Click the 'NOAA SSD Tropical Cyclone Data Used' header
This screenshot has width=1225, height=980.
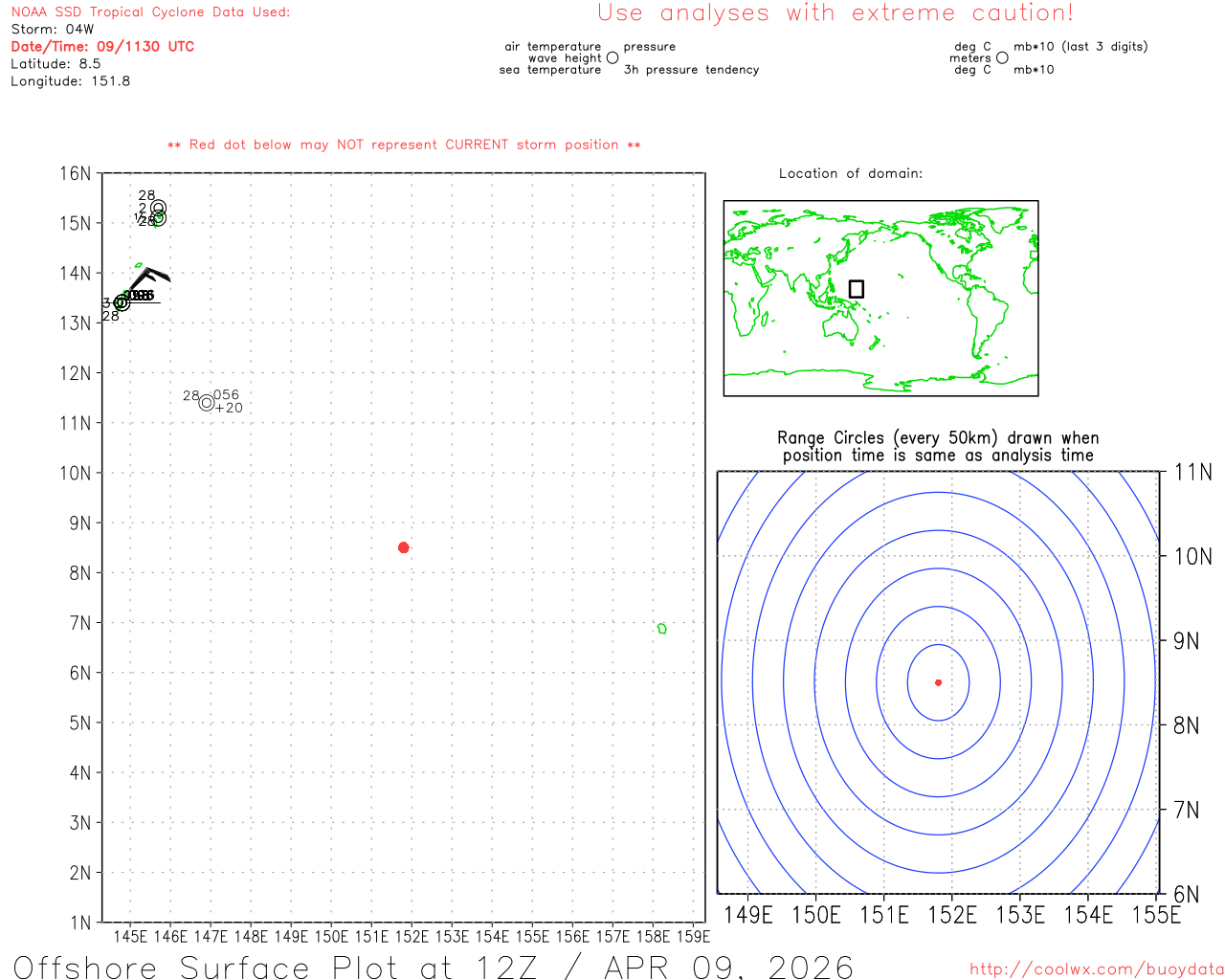pos(150,12)
